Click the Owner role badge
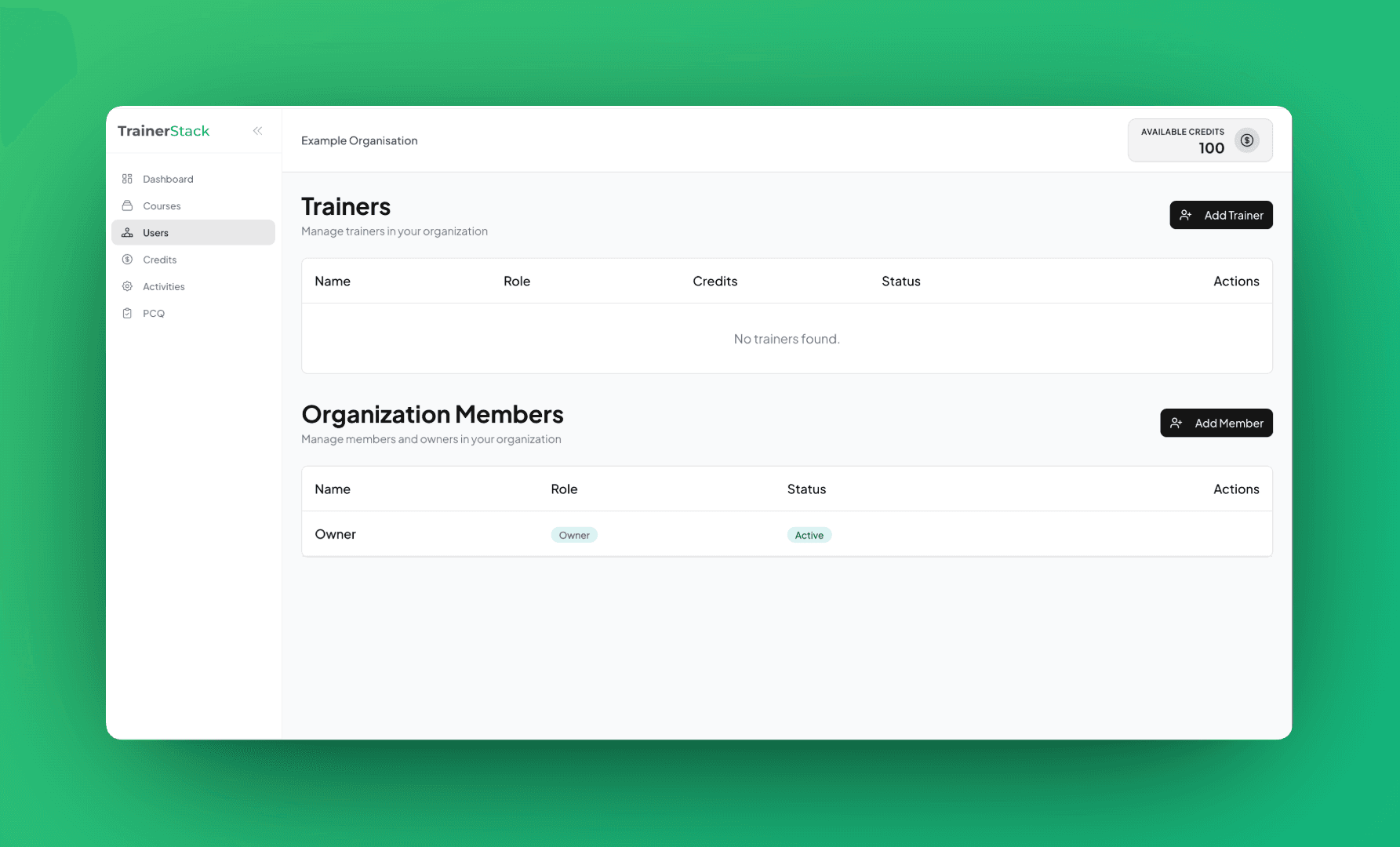Image resolution: width=1400 pixels, height=847 pixels. [574, 535]
